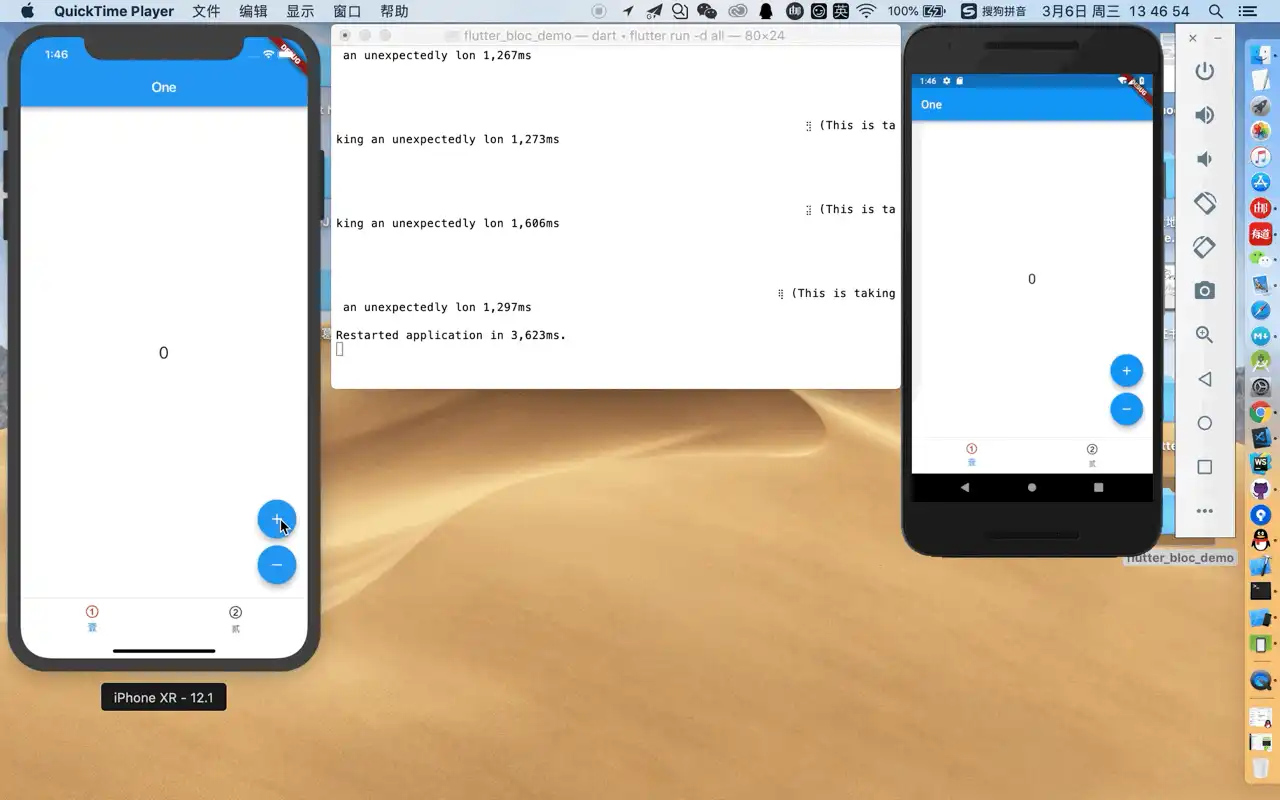Open Youdao dictionary (有道) from the Dock
Screen dimensions: 1280x800
[1261, 233]
